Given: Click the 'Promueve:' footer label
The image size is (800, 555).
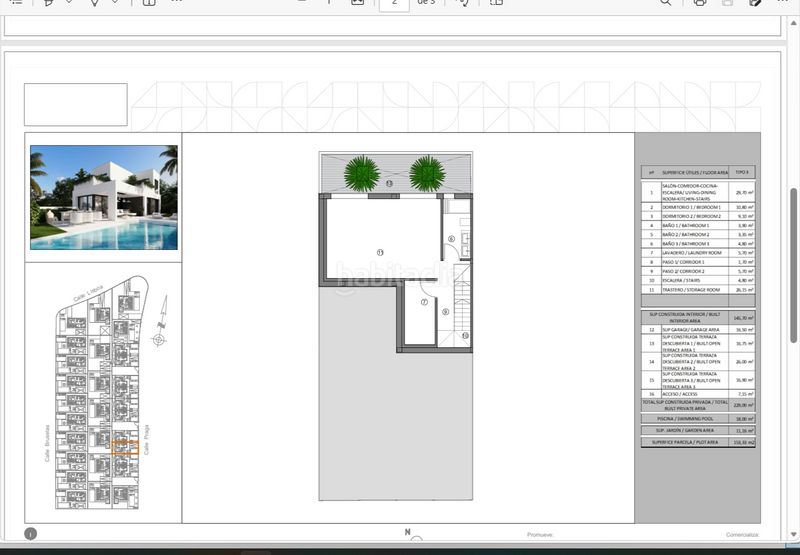Looking at the screenshot, I should point(540,535).
